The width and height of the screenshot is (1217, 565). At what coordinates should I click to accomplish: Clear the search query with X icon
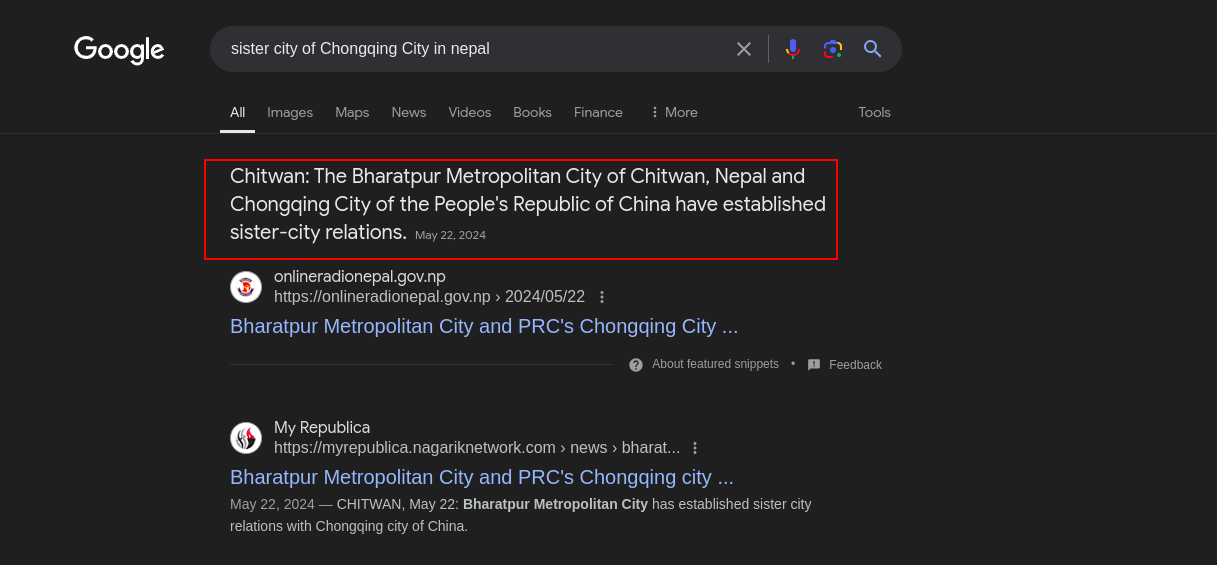click(744, 49)
